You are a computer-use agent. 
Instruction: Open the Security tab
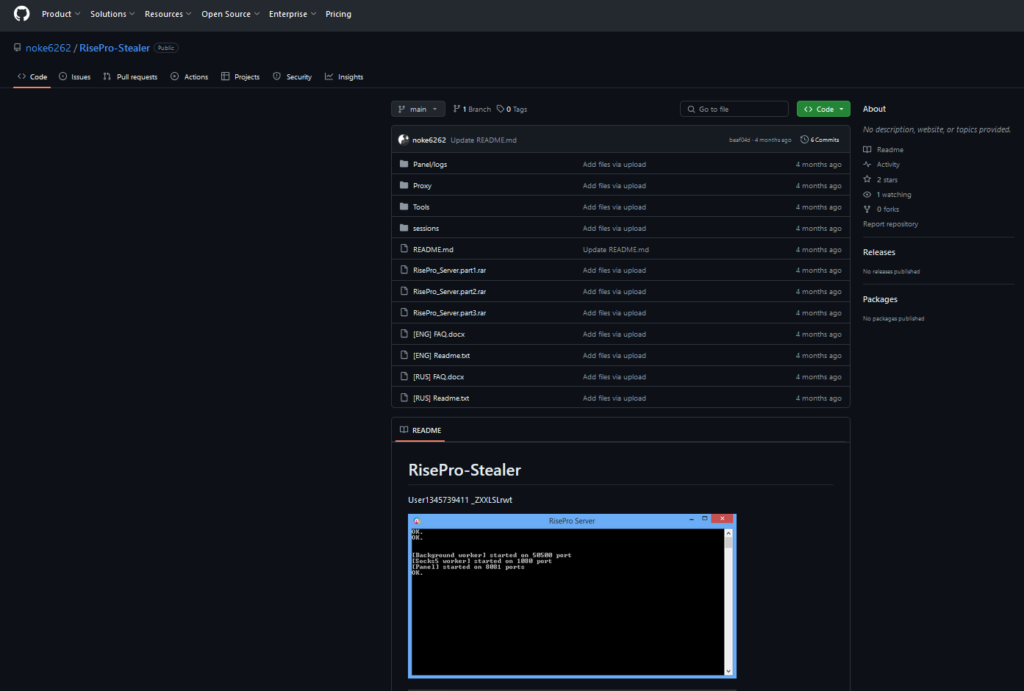[292, 76]
